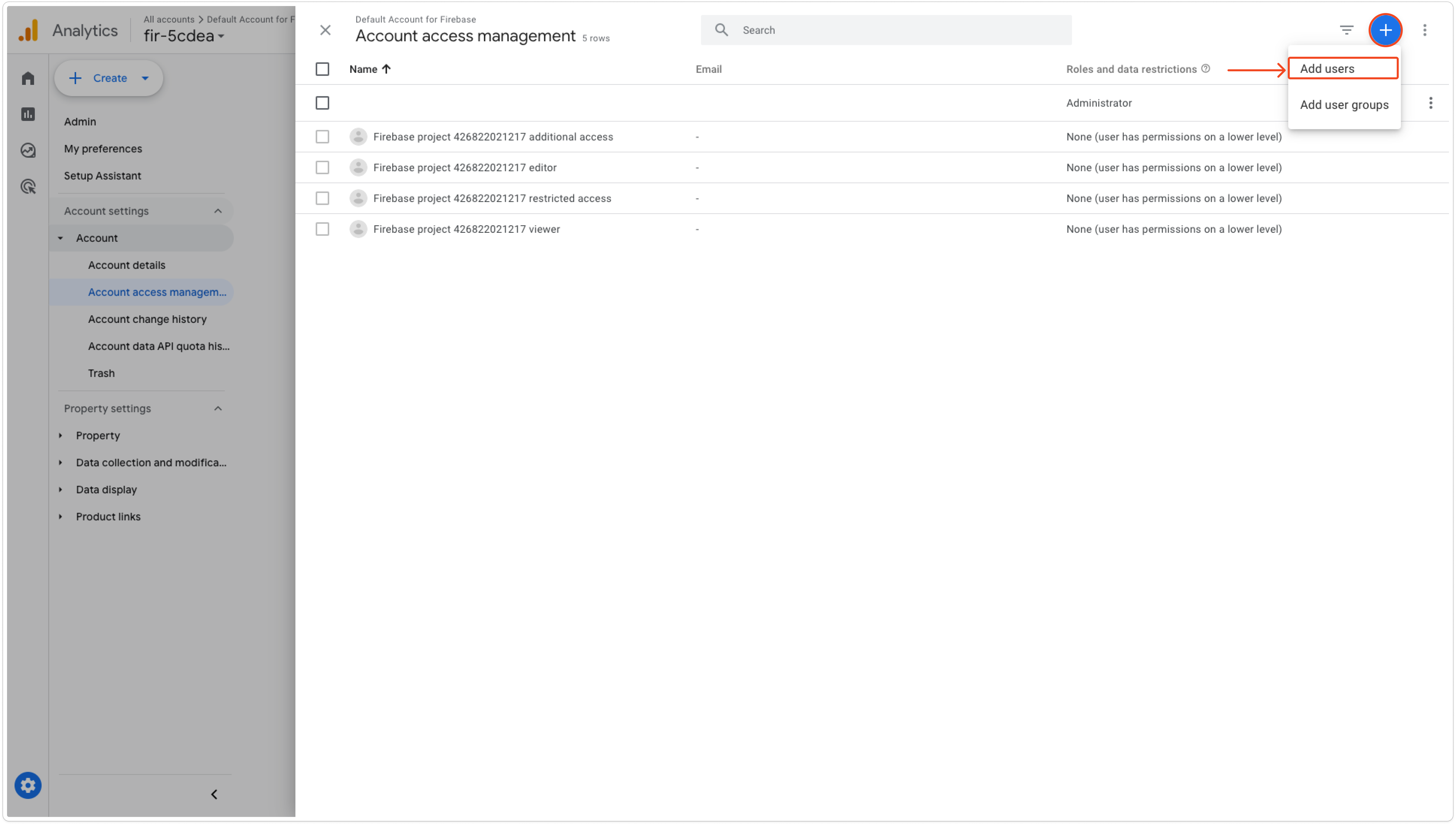Choose Add user groups from the menu
1456x825 pixels.
point(1343,105)
